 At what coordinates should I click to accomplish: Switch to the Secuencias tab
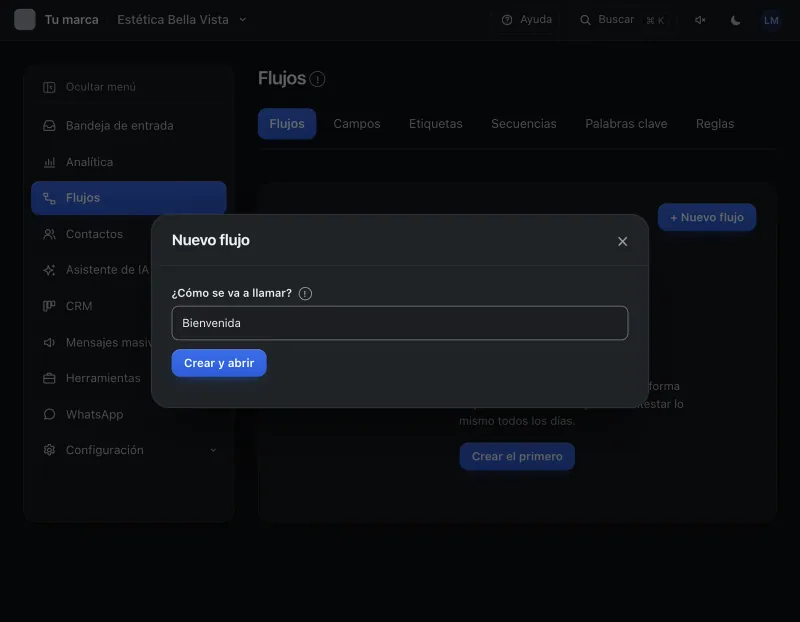(x=523, y=124)
